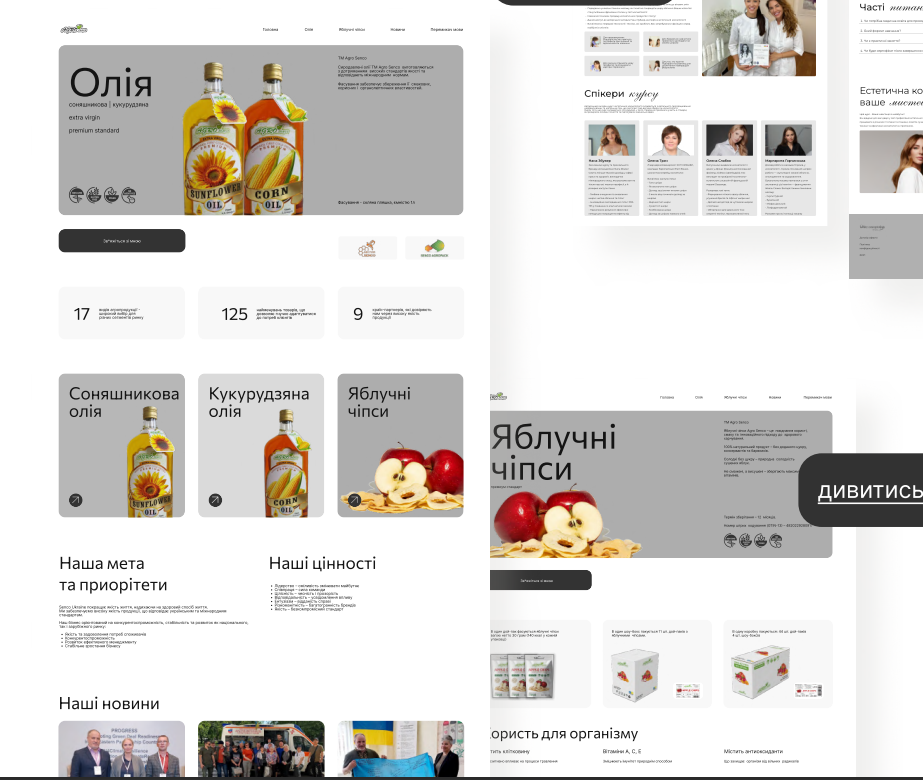Open arrow icon on Соняшникова олія card

[x=76, y=500]
